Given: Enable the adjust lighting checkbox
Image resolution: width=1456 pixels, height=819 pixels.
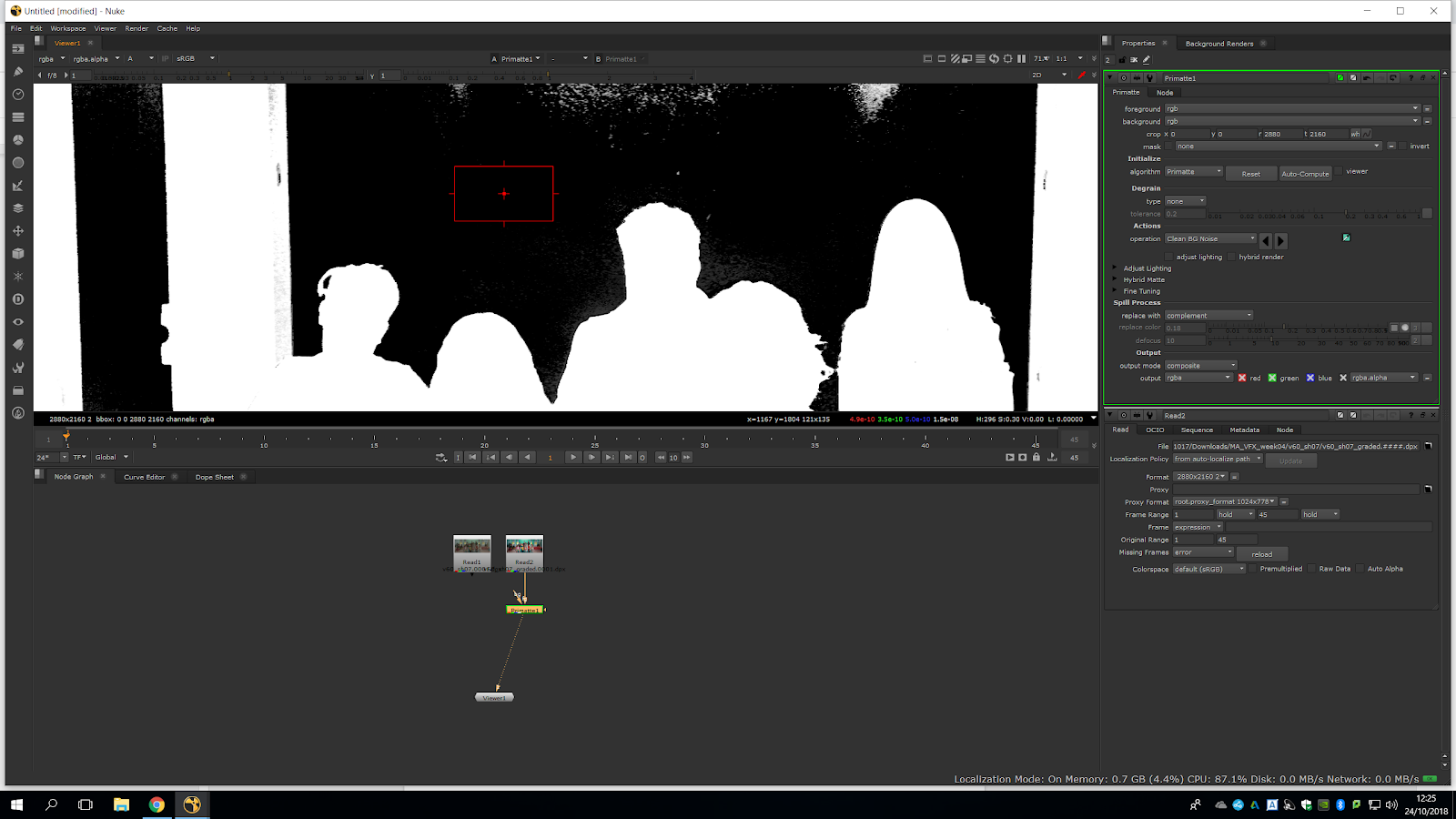Looking at the screenshot, I should click(1169, 258).
